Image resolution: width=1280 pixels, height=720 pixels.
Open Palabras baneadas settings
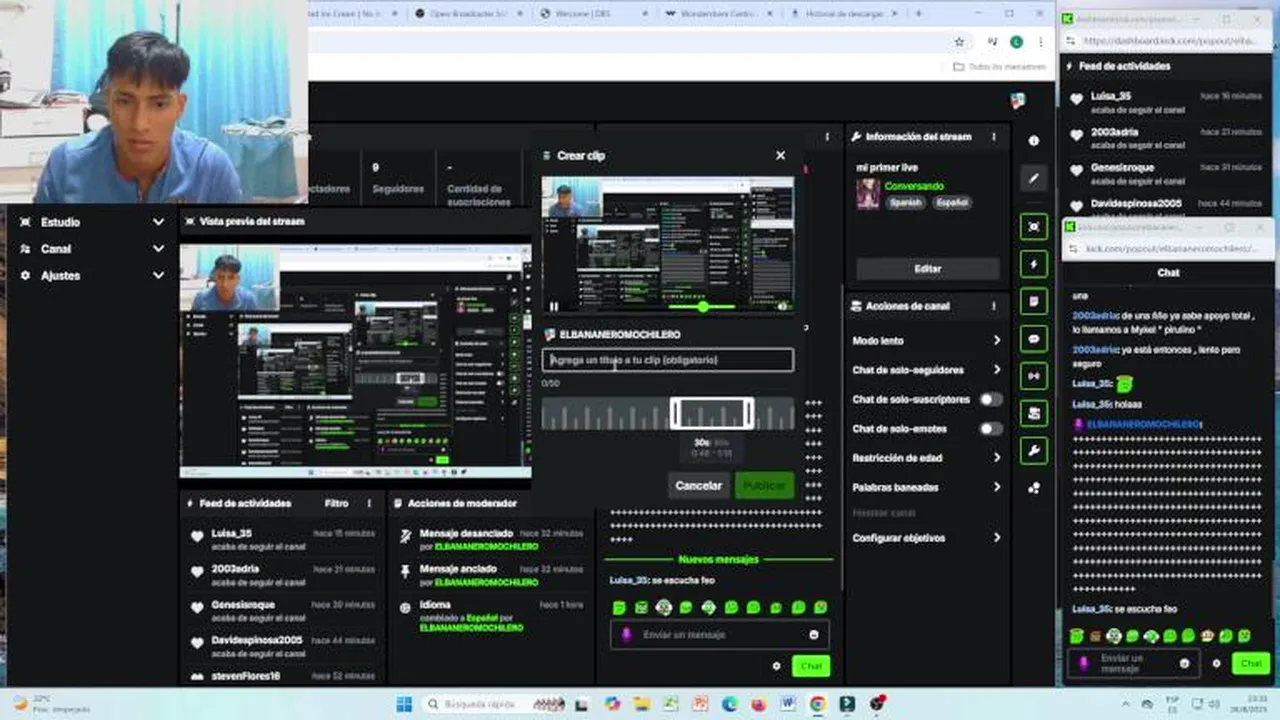926,488
